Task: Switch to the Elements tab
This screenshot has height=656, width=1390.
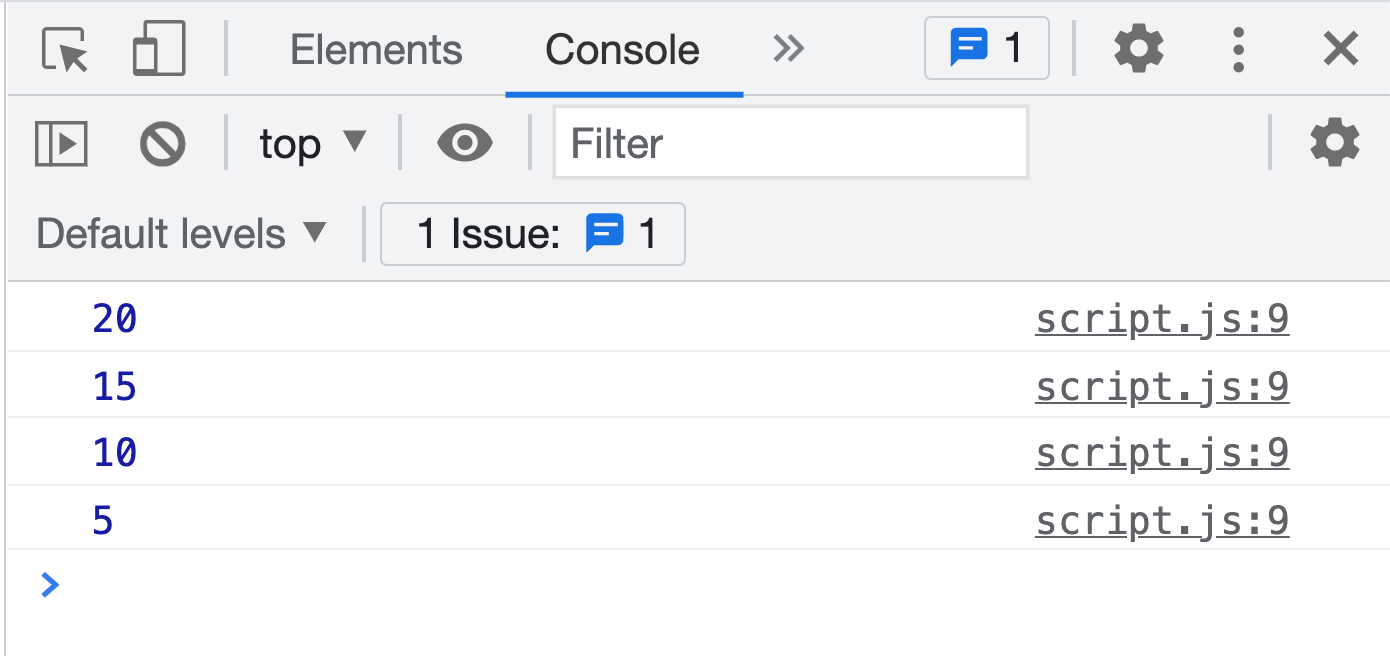Action: pos(376,50)
